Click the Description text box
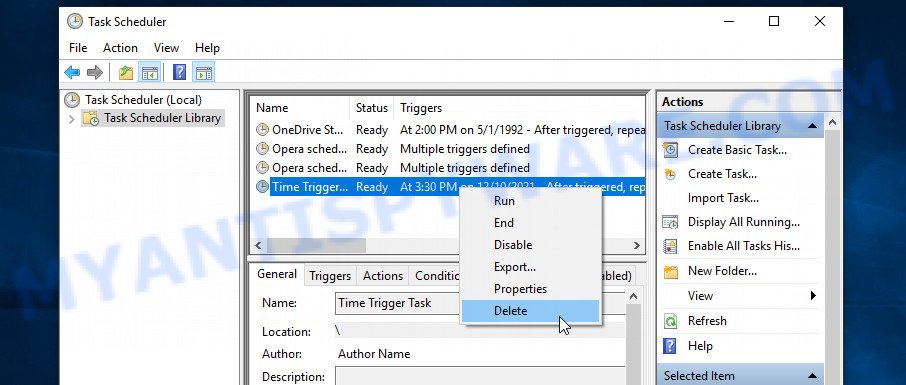The height and width of the screenshot is (385, 906). click(479, 376)
